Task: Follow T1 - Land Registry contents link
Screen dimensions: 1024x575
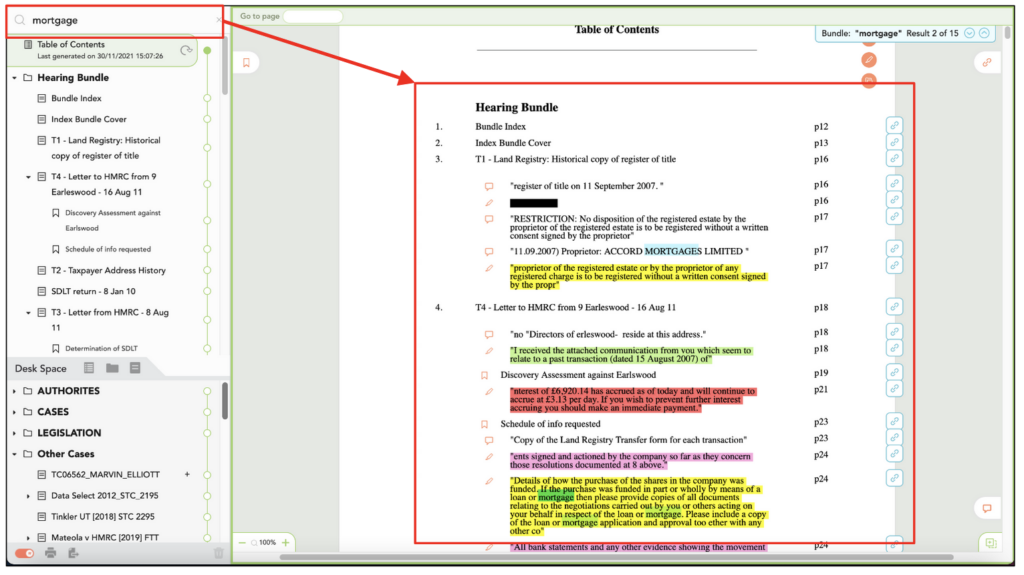Action: coord(575,159)
